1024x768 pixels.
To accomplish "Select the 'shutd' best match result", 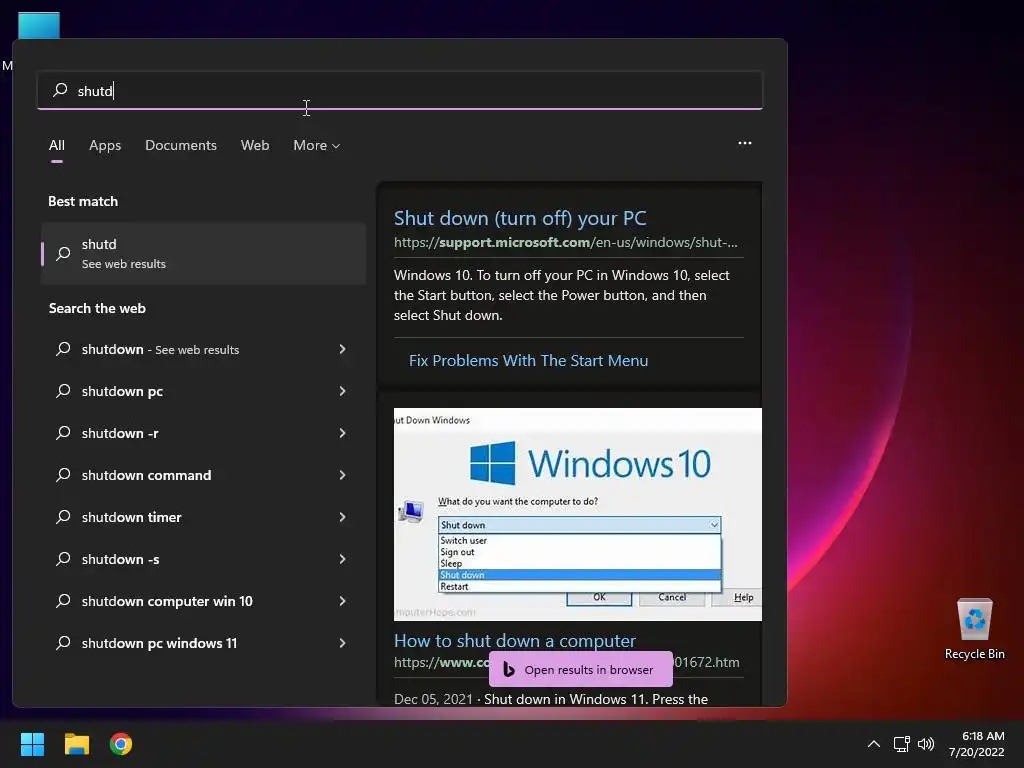I will coord(203,253).
